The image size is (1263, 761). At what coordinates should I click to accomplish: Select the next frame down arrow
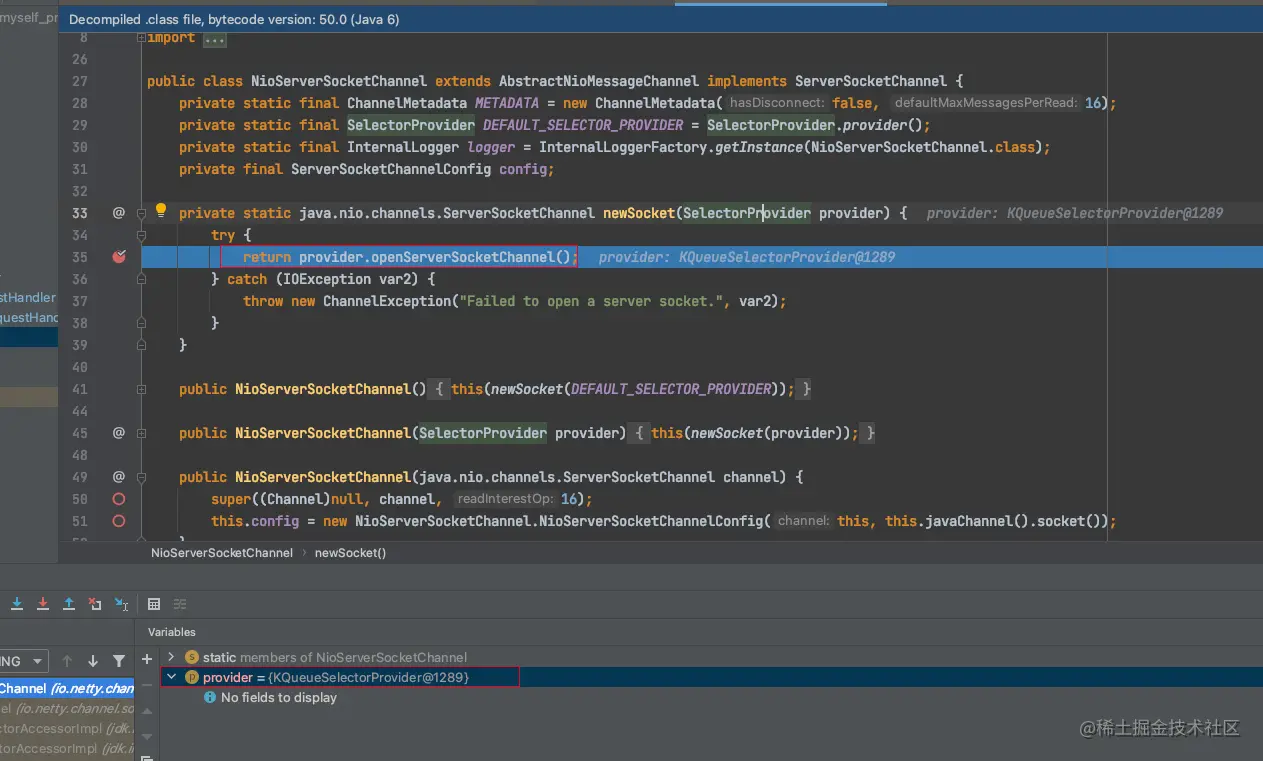click(93, 661)
